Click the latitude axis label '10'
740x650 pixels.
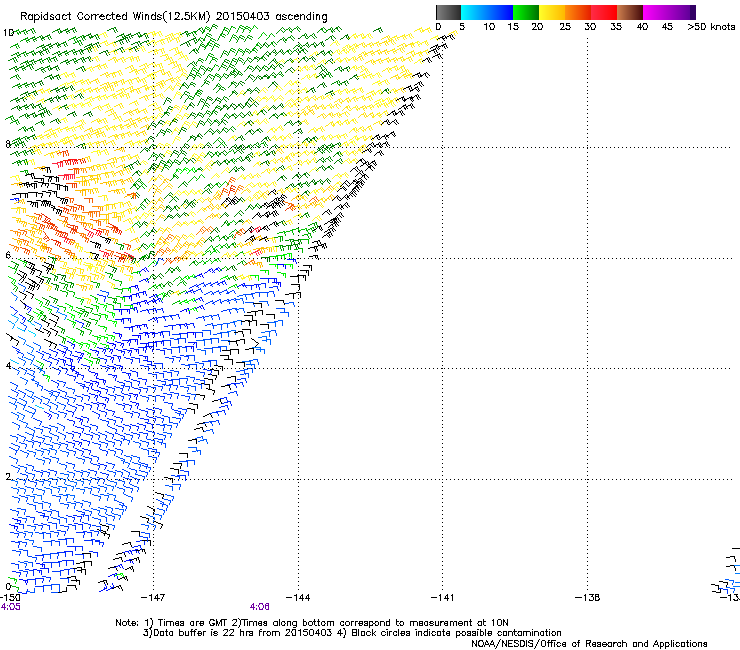tap(8, 33)
